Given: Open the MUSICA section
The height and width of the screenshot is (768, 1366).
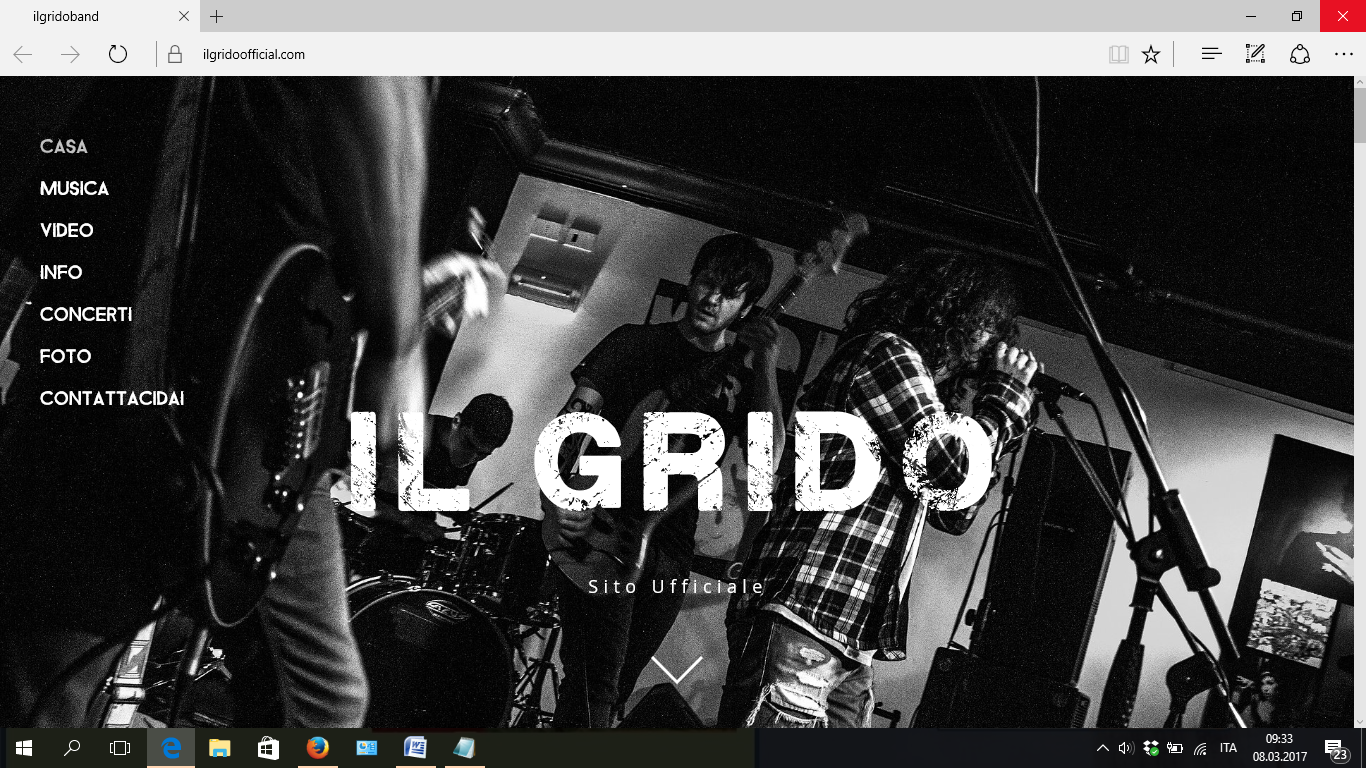Looking at the screenshot, I should coord(74,188).
